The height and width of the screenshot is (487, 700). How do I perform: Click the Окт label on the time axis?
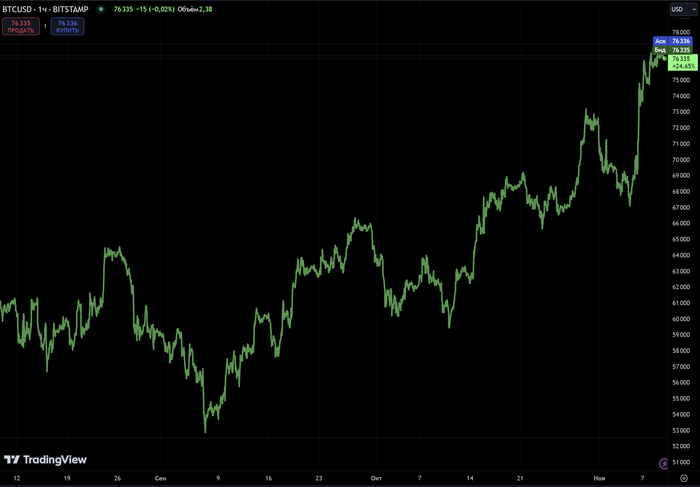(x=376, y=478)
